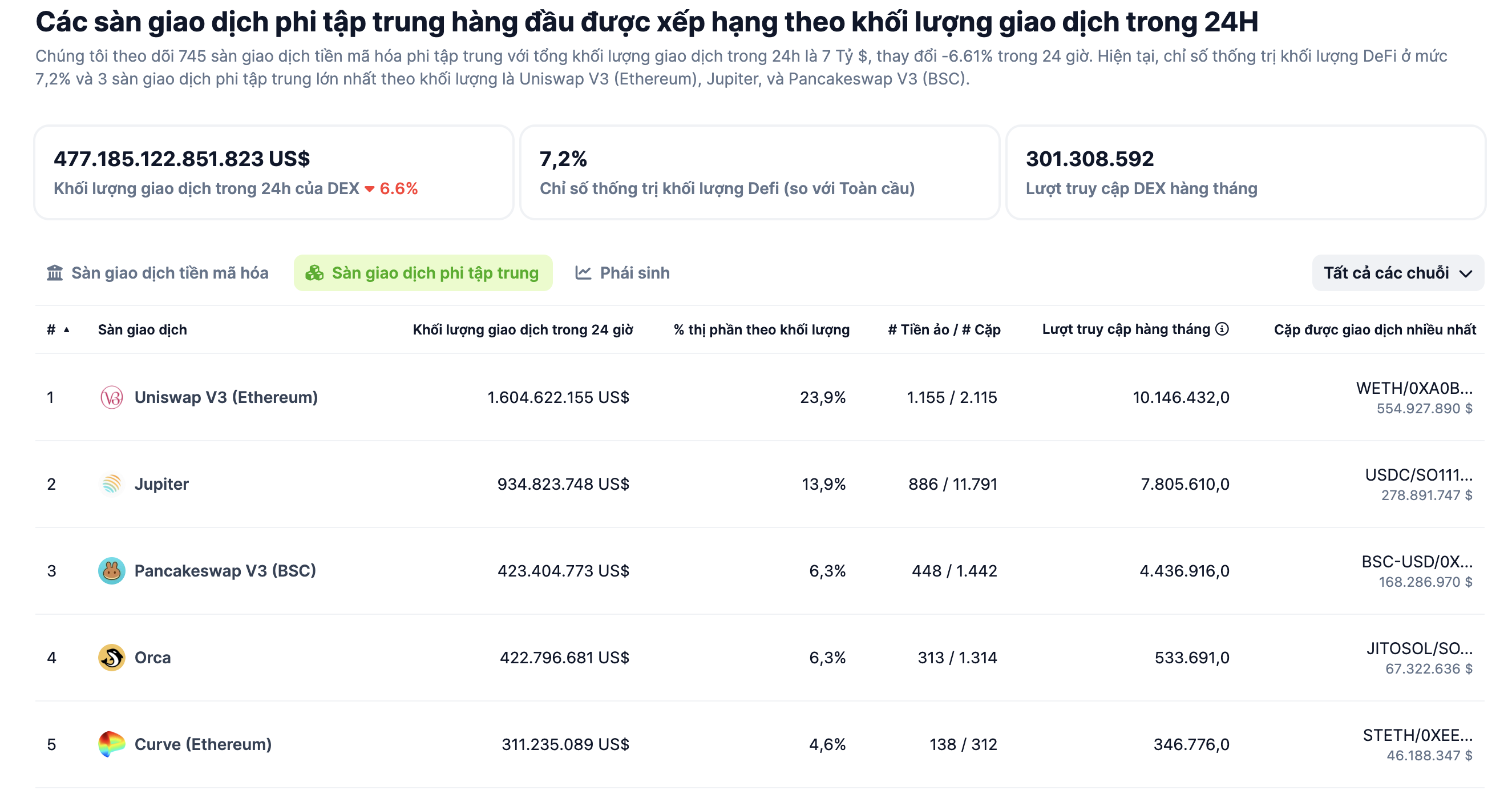1512x798 pixels.
Task: Switch to the Sàn giao dịch tiền mã hóa tab
Action: click(170, 272)
